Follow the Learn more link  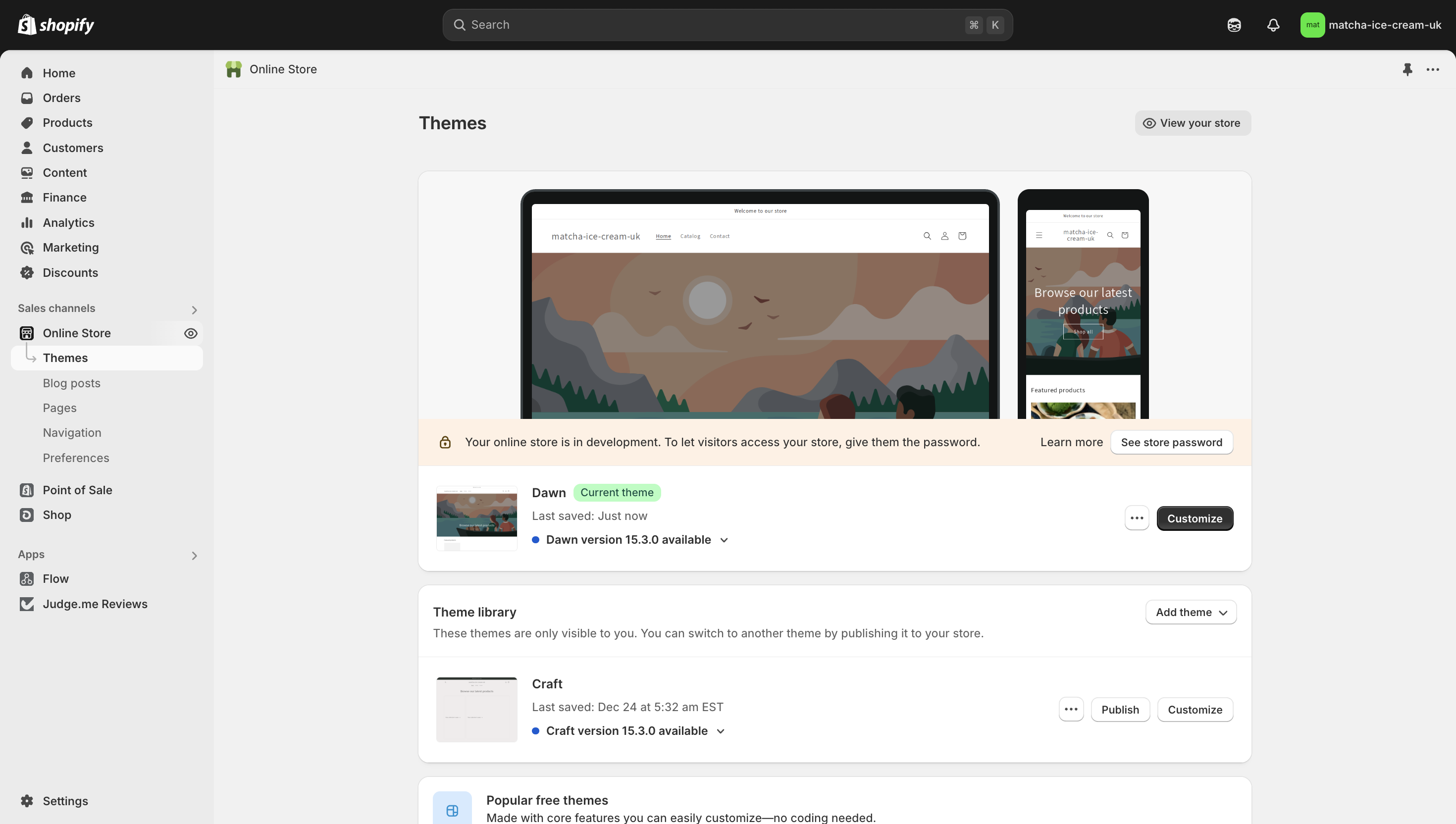(1071, 442)
